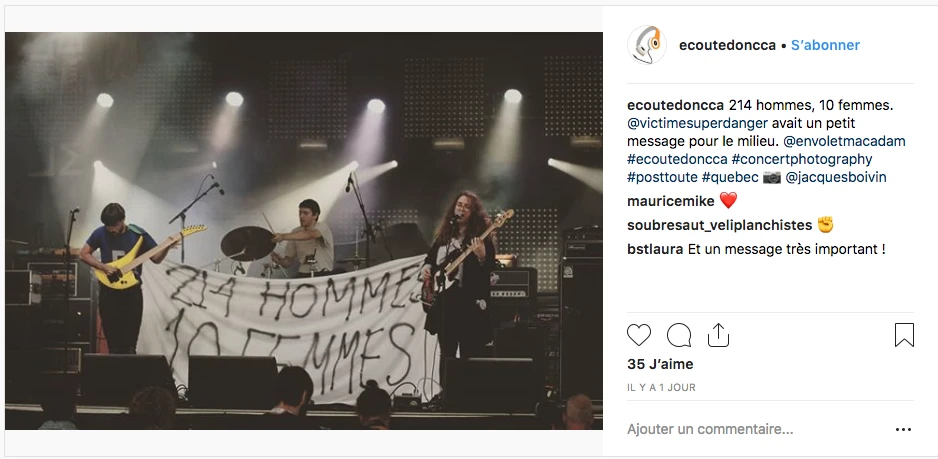Open the @envoletmacadam mention link
Screen dimensions: 938x459
(844, 141)
